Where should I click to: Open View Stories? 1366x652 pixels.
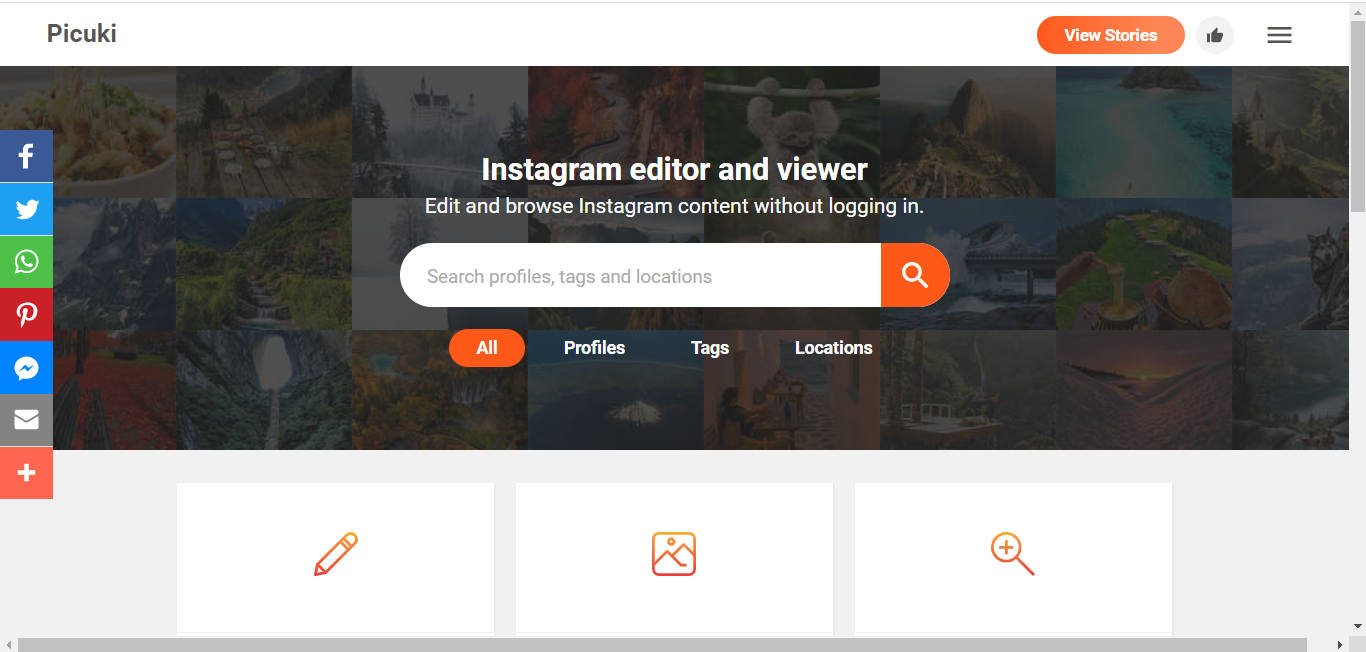pyautogui.click(x=1111, y=35)
